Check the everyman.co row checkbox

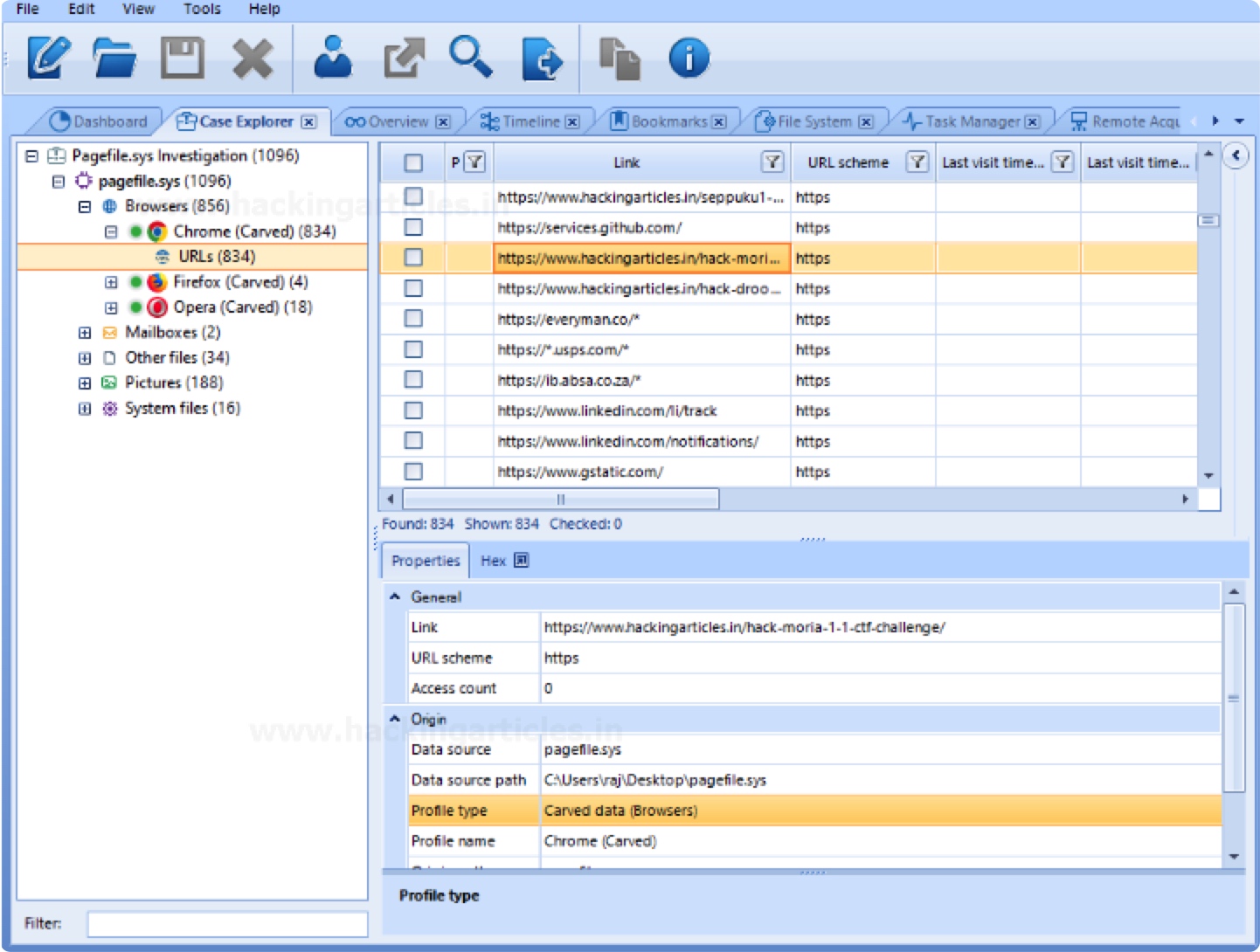click(413, 319)
